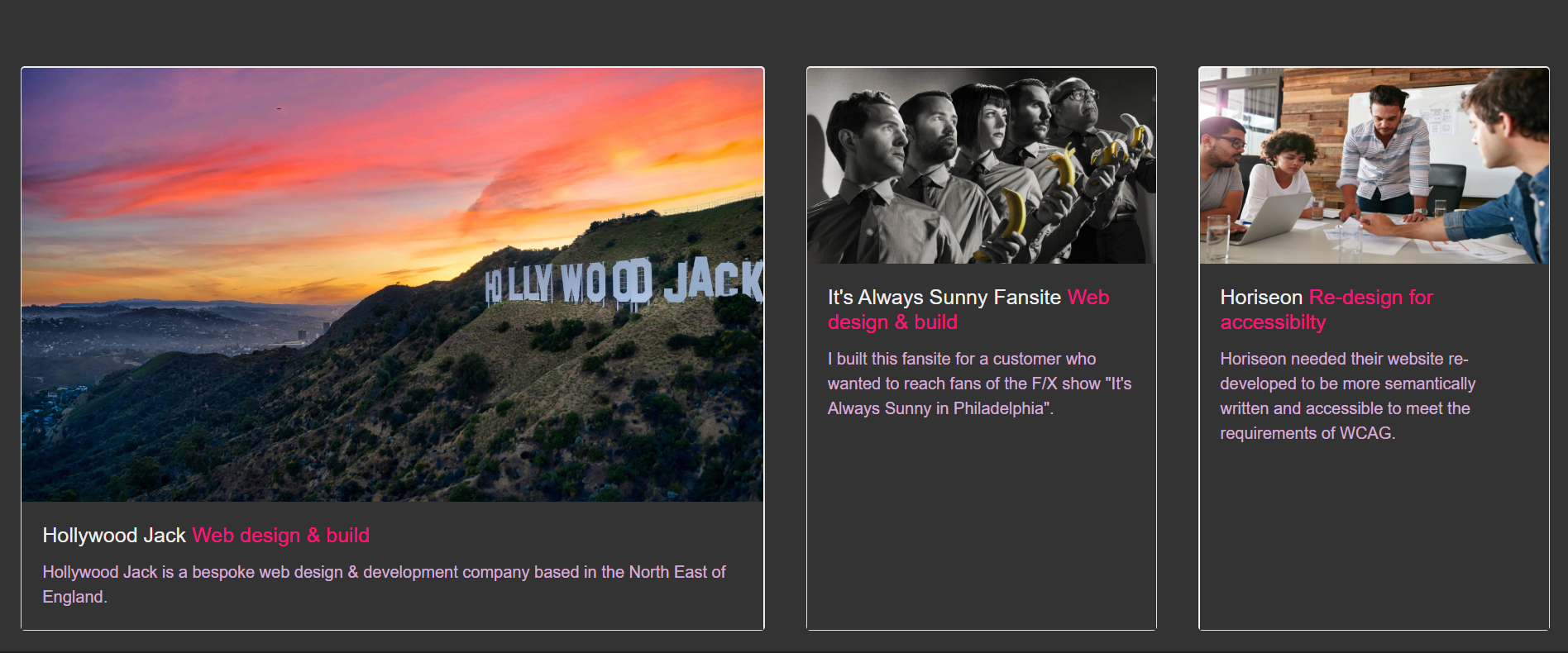Click the HOLLYWOOD JACK sign lettering in image
Image resolution: width=1568 pixels, height=653 pixels.
[x=624, y=283]
